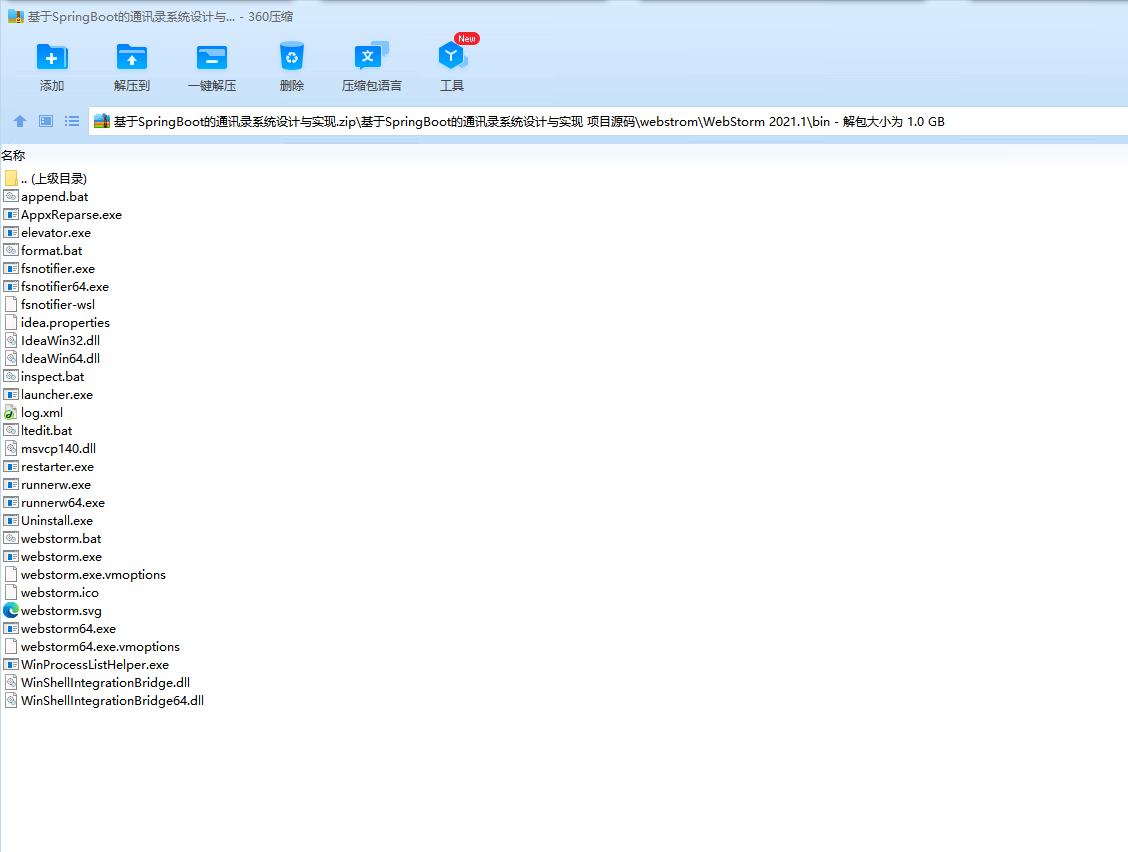Switch to list view icon
This screenshot has height=852, width=1128.
click(x=72, y=121)
